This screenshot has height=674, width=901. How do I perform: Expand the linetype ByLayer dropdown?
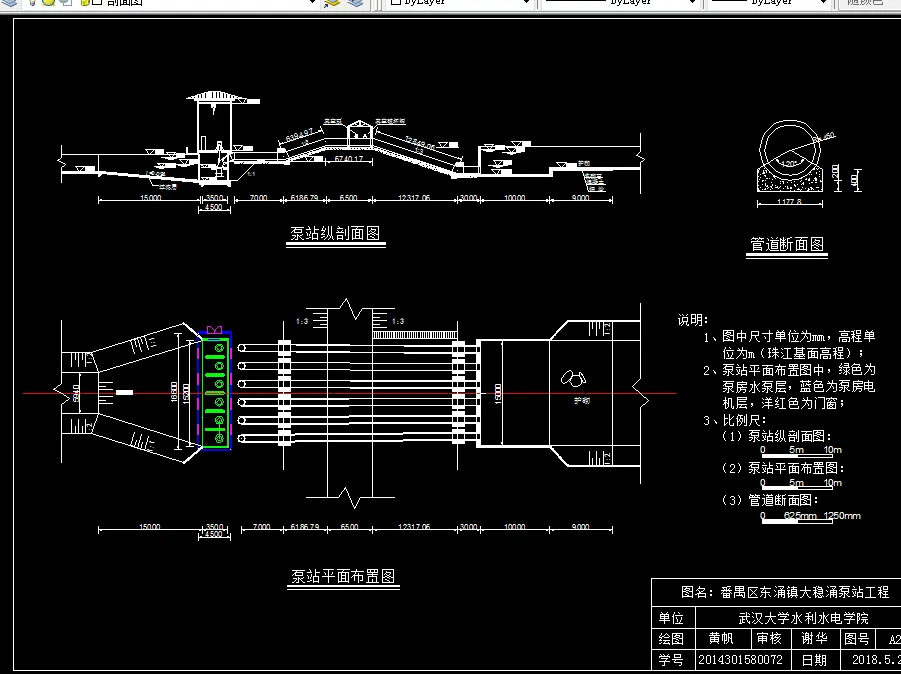click(692, 3)
